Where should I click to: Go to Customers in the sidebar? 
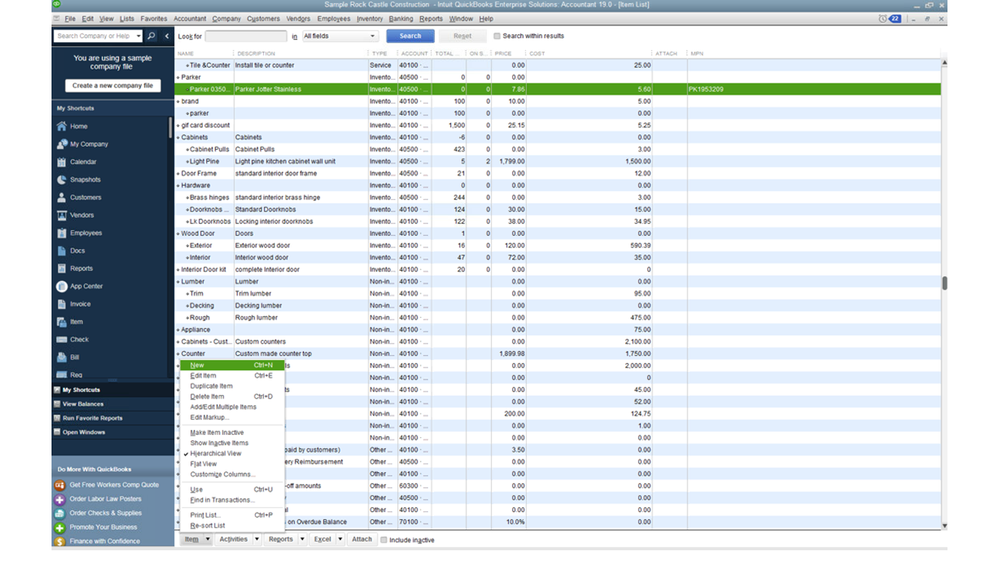[x=85, y=197]
